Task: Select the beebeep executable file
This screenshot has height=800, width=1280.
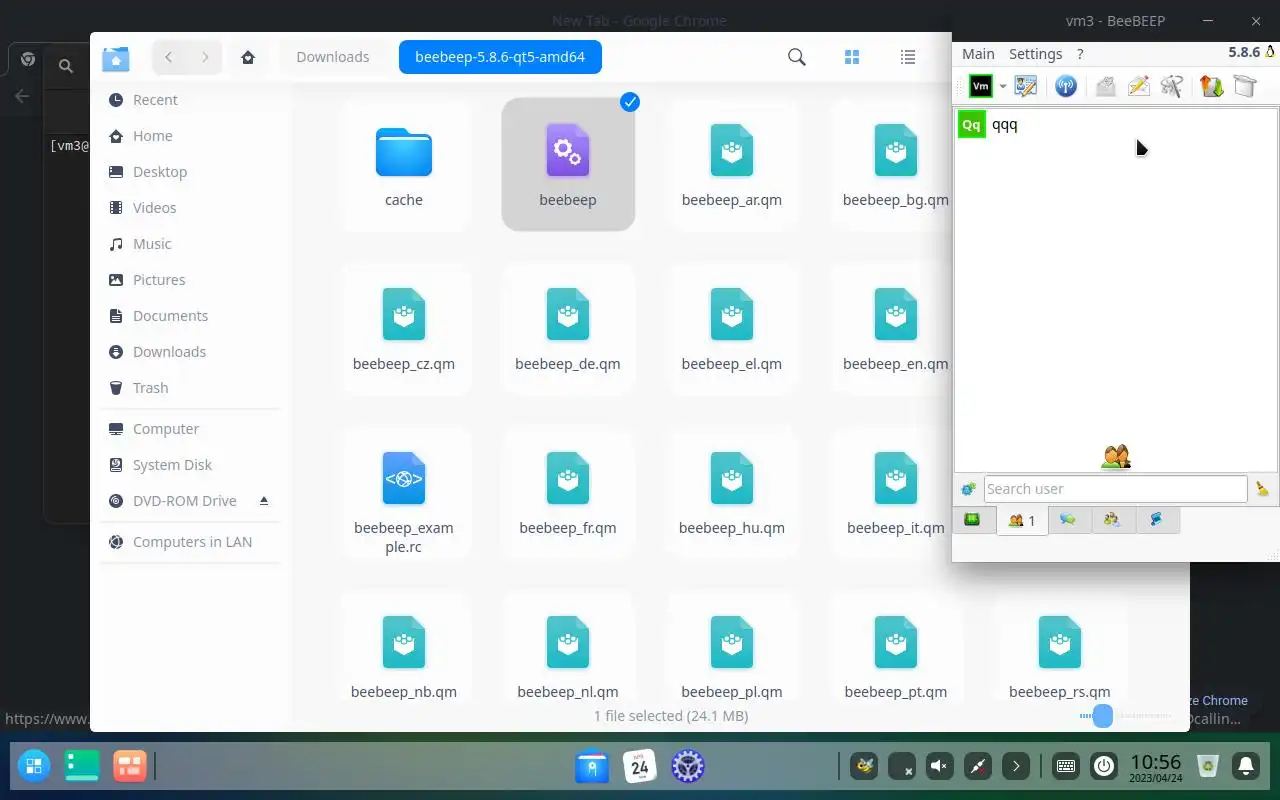Action: click(x=568, y=165)
